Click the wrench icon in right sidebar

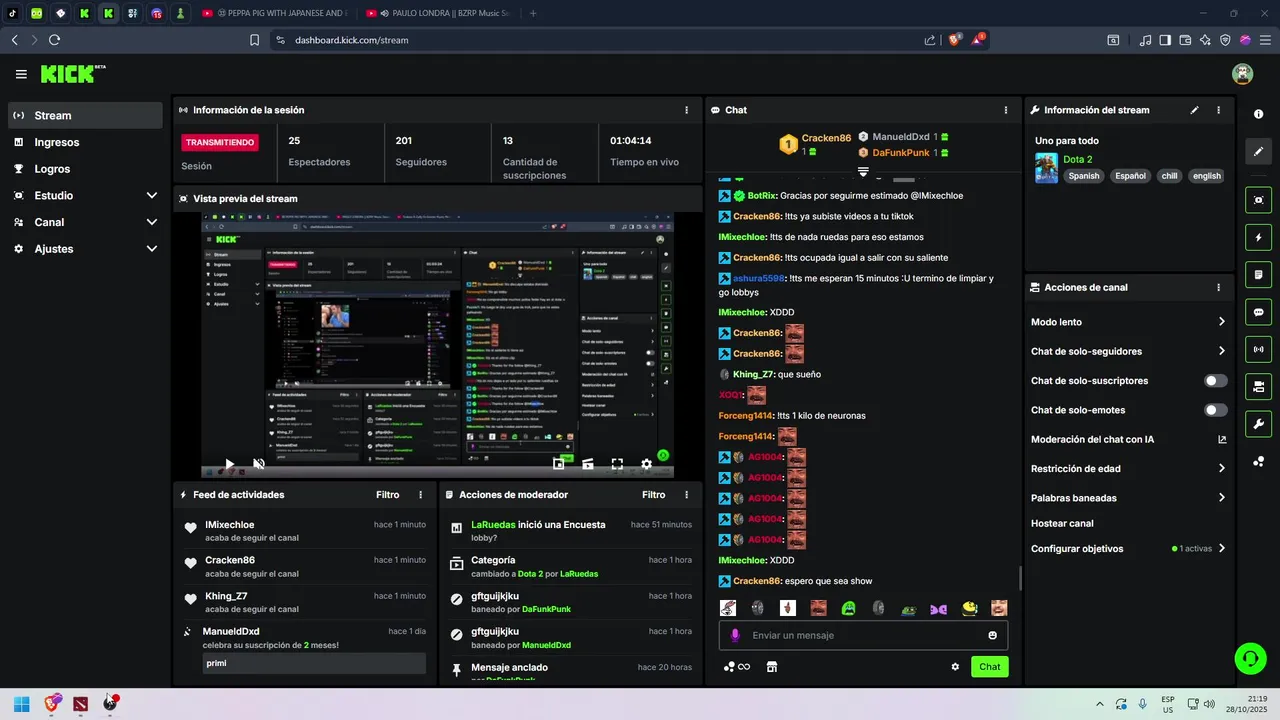(1259, 423)
